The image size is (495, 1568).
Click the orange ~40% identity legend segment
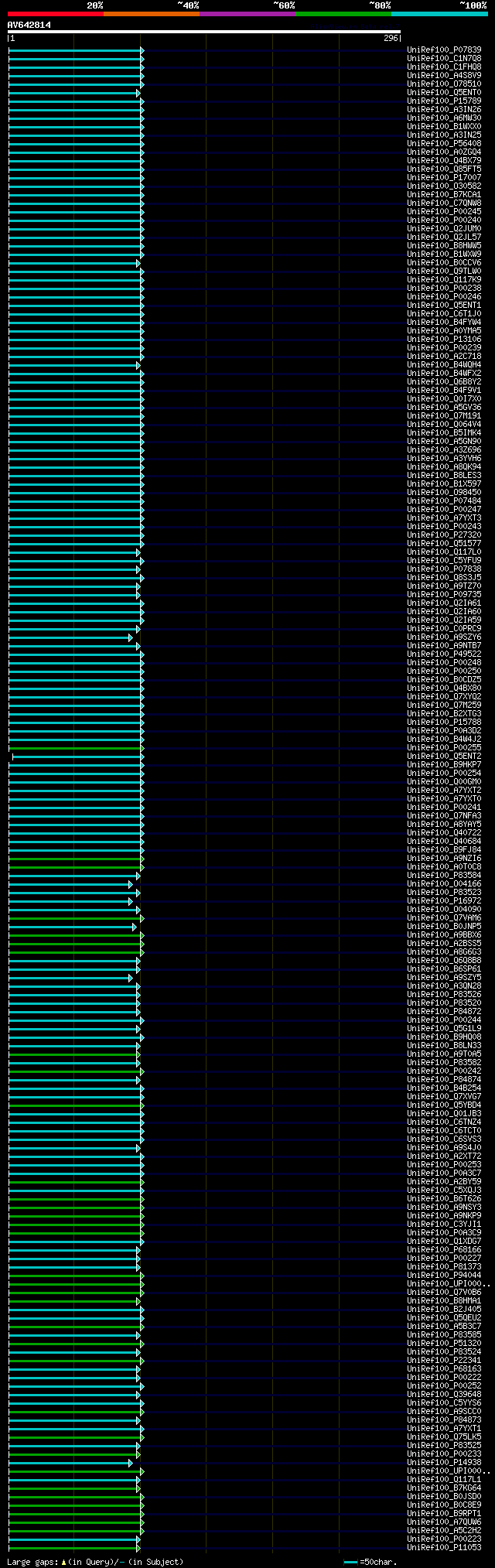pyautogui.click(x=151, y=14)
